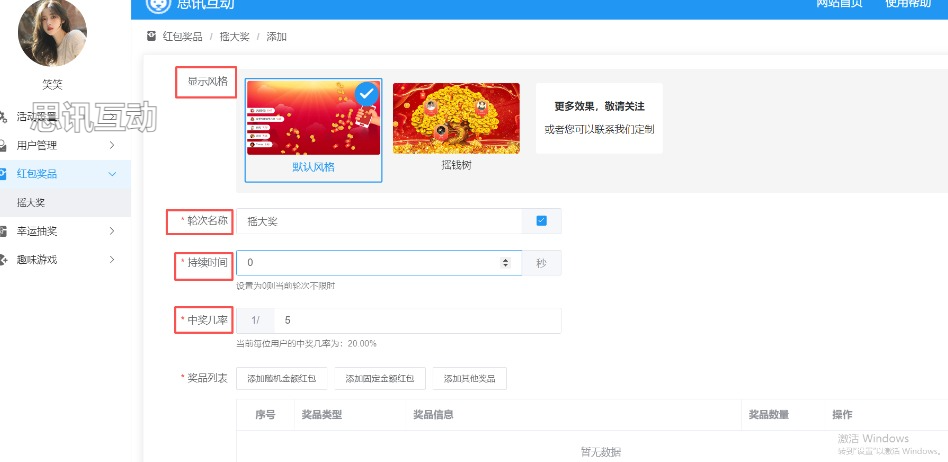Expand the 幸运抽奖 submenu chevron
This screenshot has height=462, width=948.
(111, 231)
